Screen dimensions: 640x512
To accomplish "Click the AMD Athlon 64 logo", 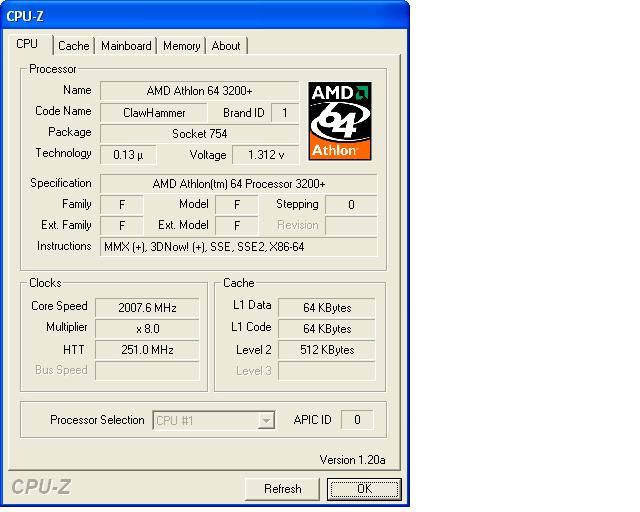I will (x=340, y=121).
